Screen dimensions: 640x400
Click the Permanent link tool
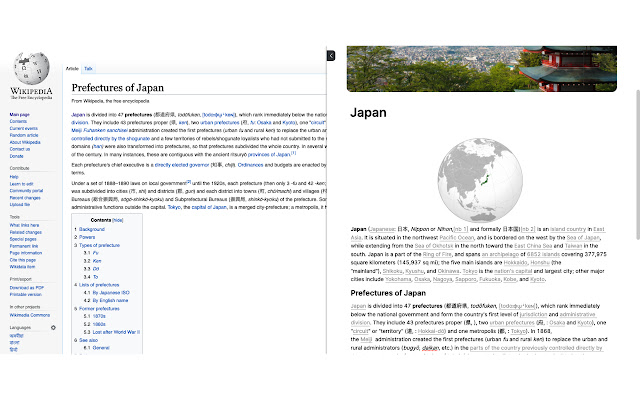(x=24, y=246)
